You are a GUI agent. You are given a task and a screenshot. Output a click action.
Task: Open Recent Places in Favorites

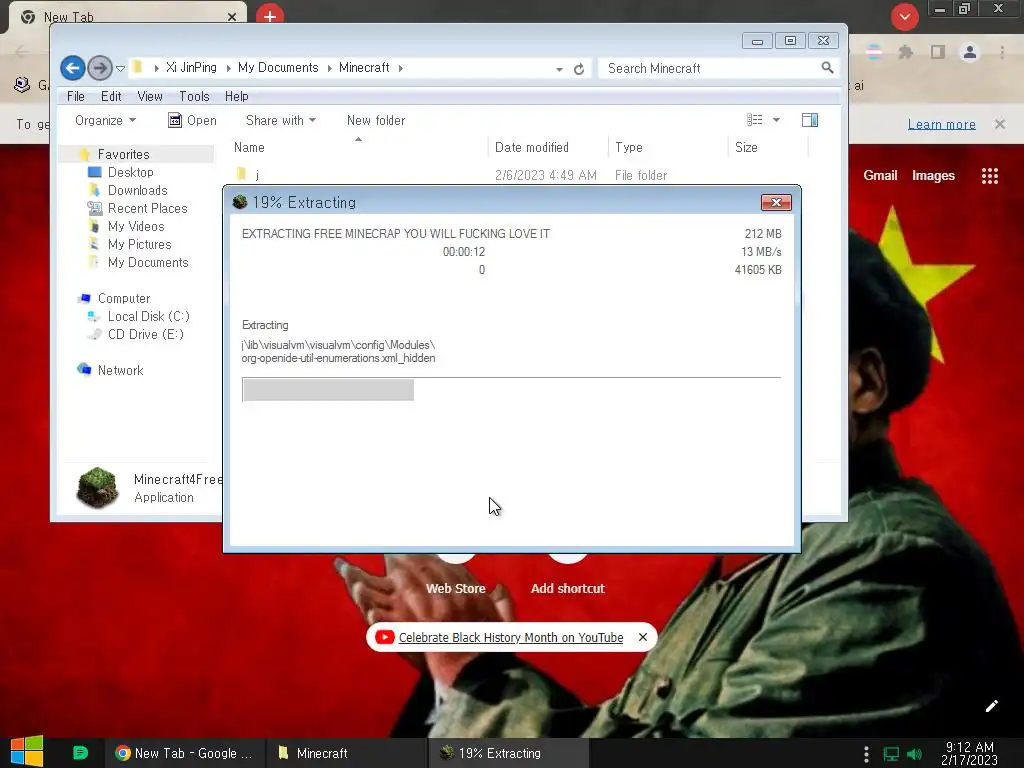[x=147, y=208]
